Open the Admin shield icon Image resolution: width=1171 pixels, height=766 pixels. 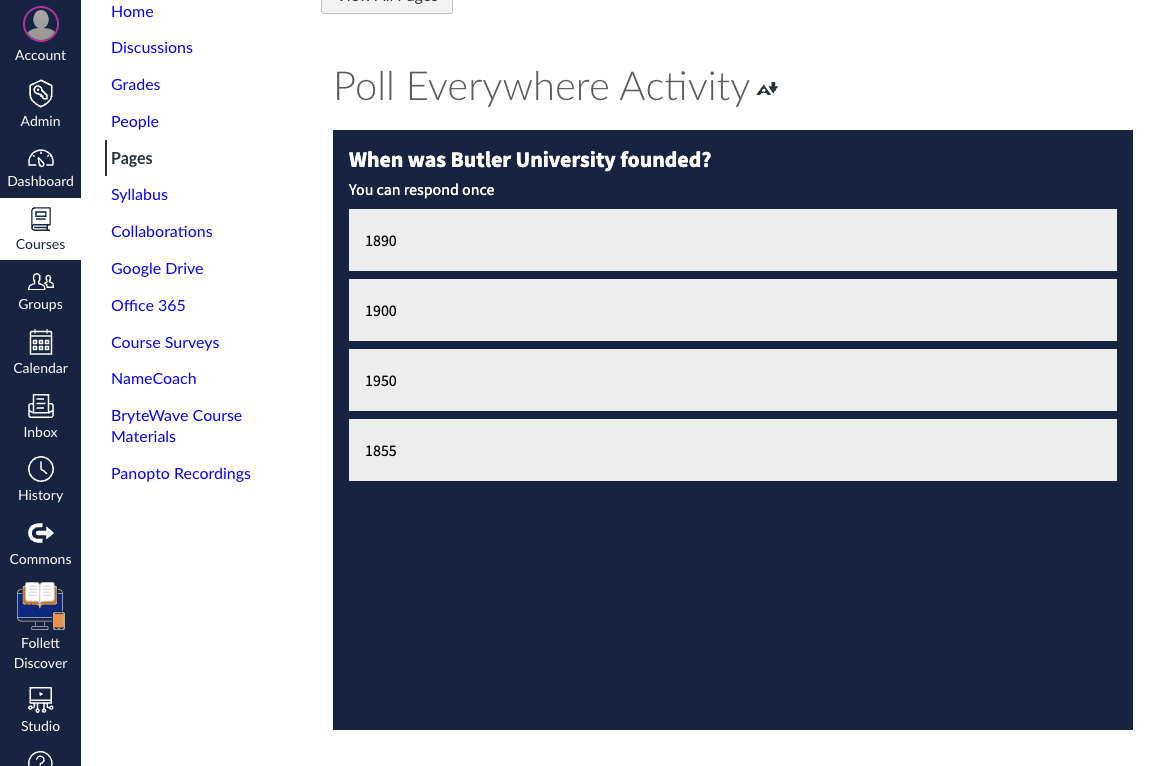point(40,94)
